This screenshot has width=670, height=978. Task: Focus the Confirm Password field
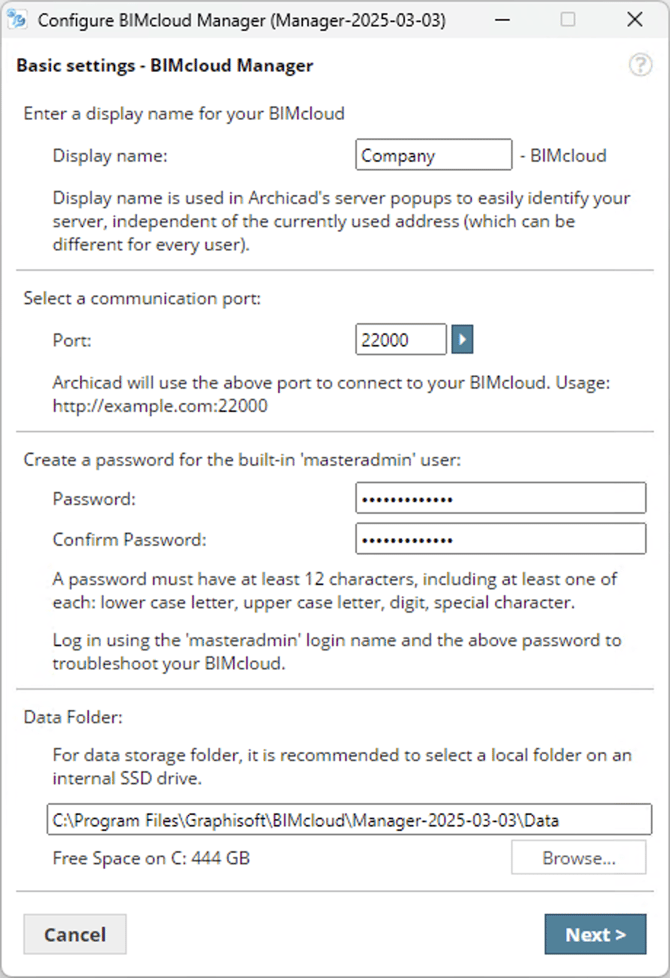[500, 539]
